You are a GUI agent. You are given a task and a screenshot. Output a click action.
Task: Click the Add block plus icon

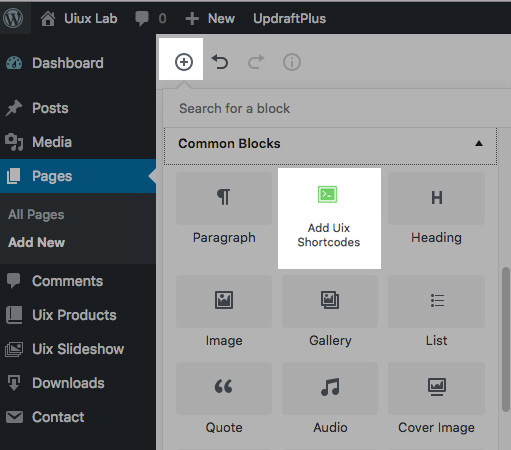(184, 62)
